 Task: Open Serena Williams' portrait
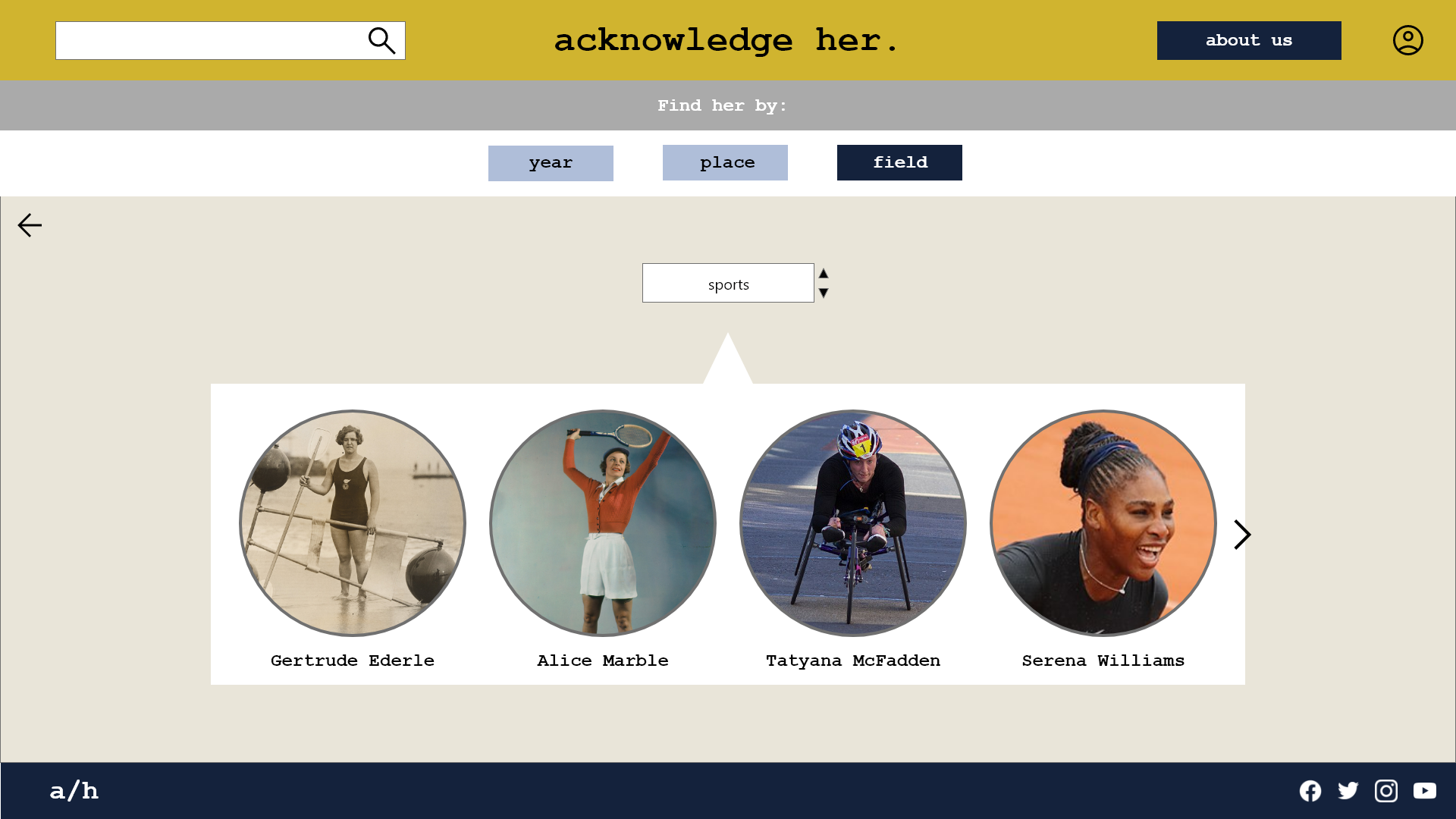pyautogui.click(x=1103, y=523)
